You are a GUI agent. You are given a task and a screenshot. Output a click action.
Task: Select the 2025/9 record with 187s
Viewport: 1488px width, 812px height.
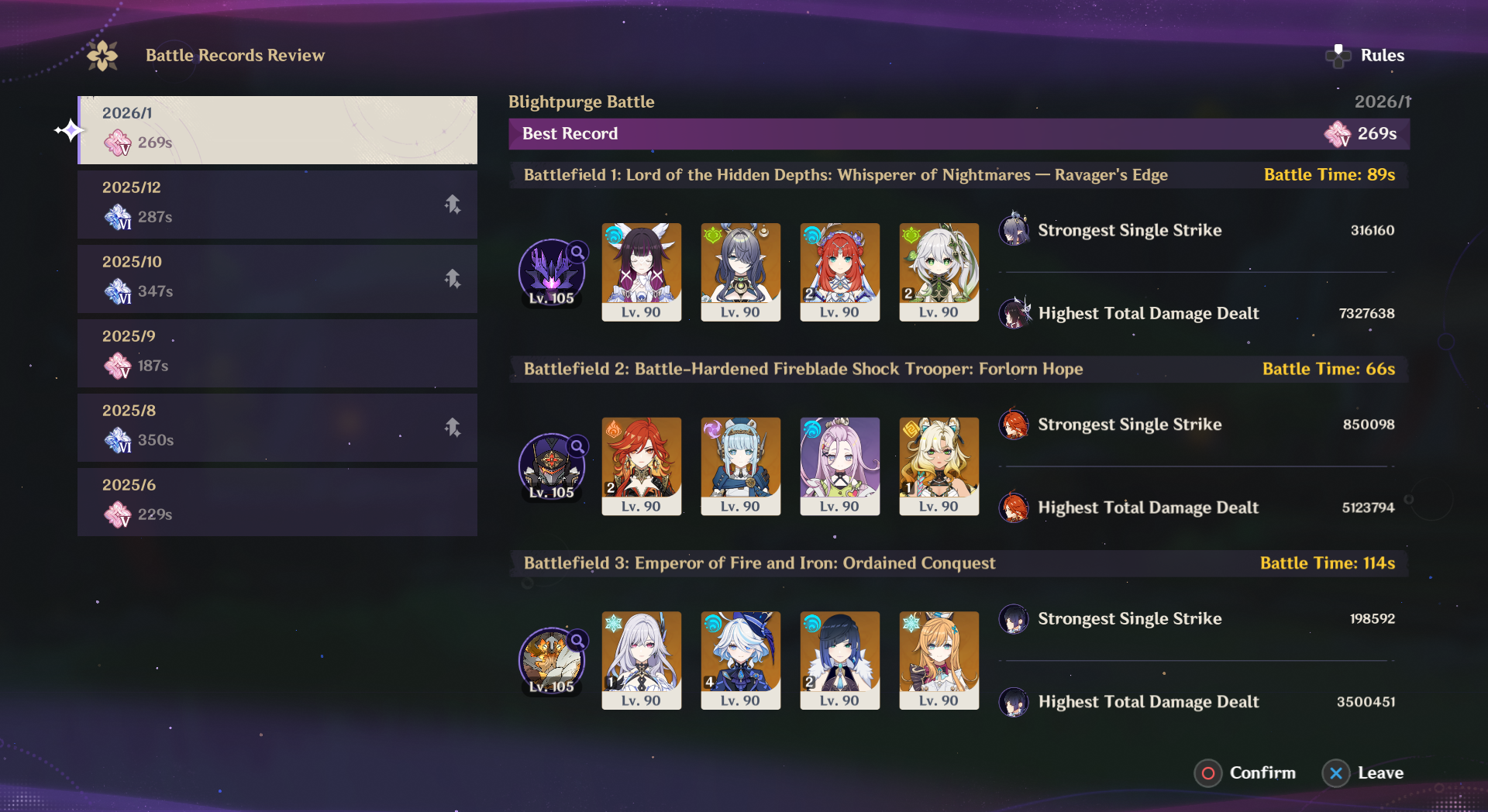click(277, 353)
